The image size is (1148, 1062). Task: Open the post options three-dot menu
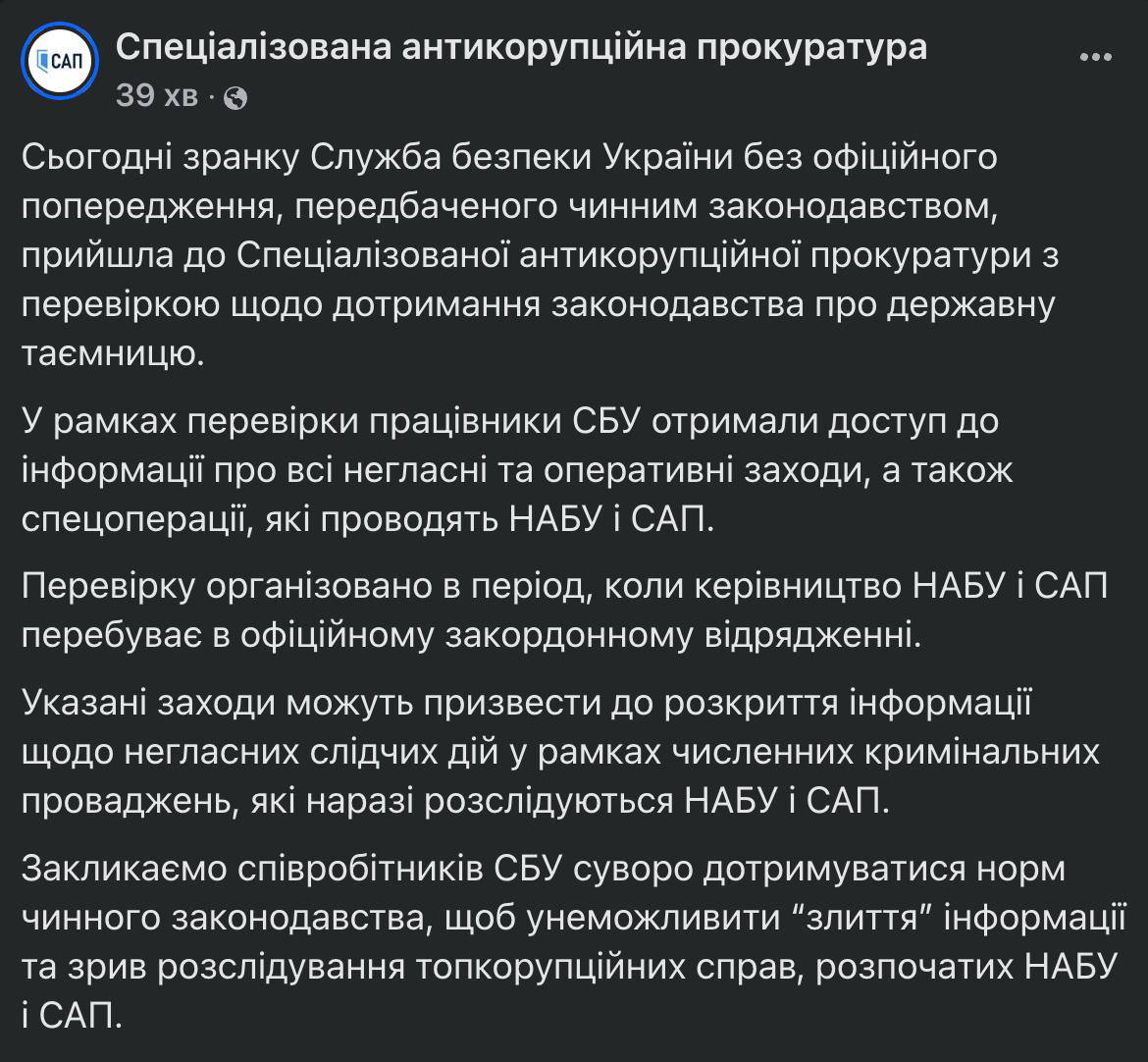(1095, 58)
